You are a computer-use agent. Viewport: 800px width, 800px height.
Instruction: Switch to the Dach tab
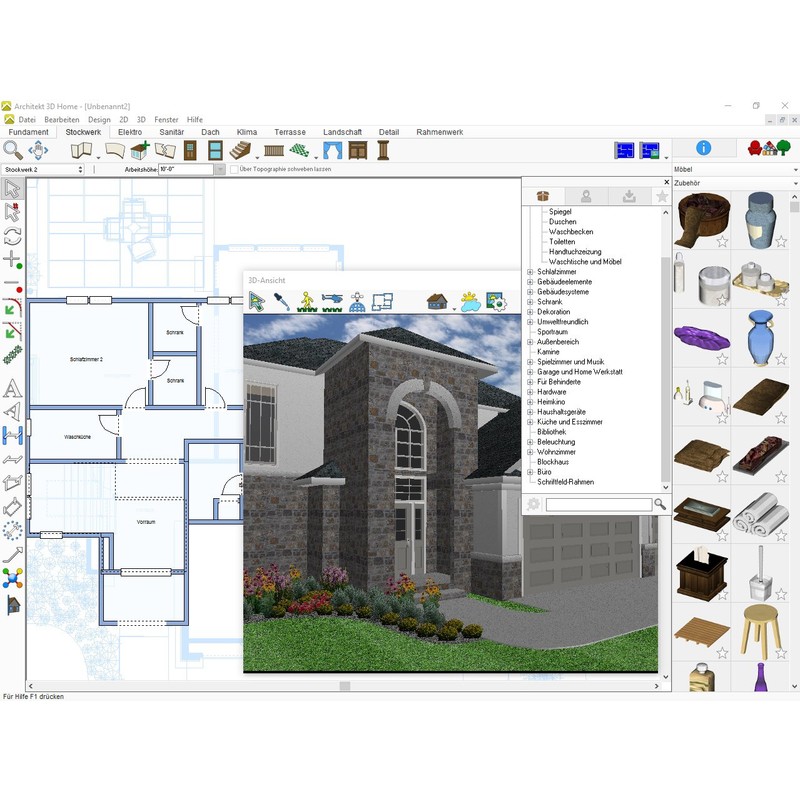click(x=210, y=132)
